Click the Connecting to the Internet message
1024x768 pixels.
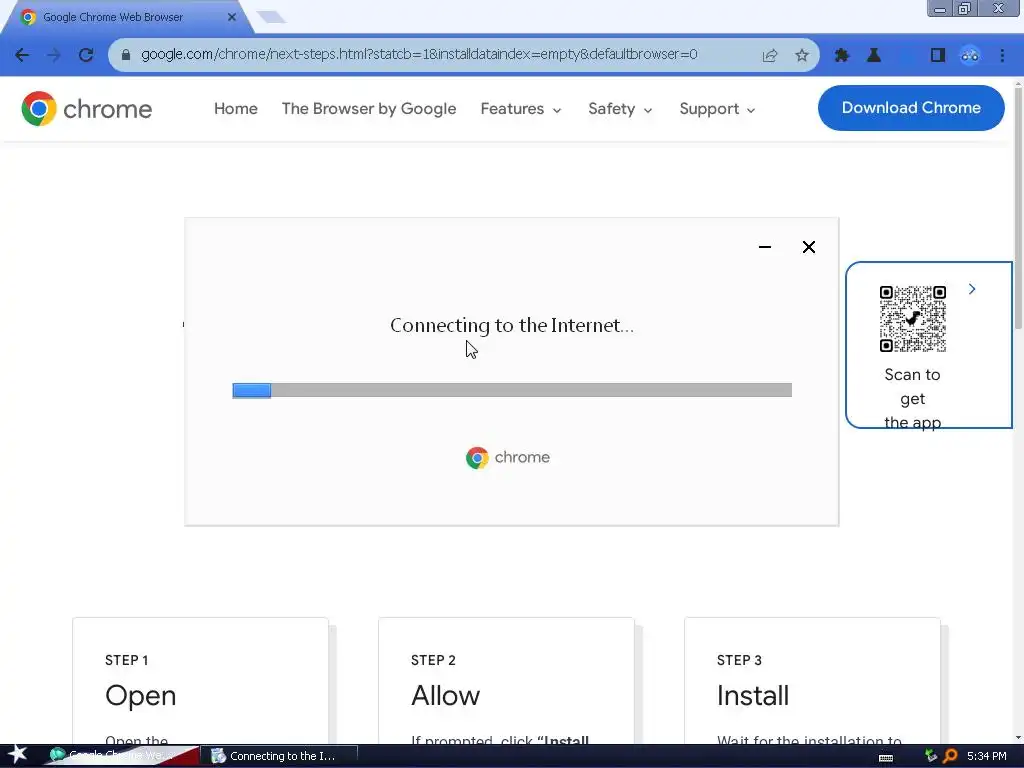point(512,325)
